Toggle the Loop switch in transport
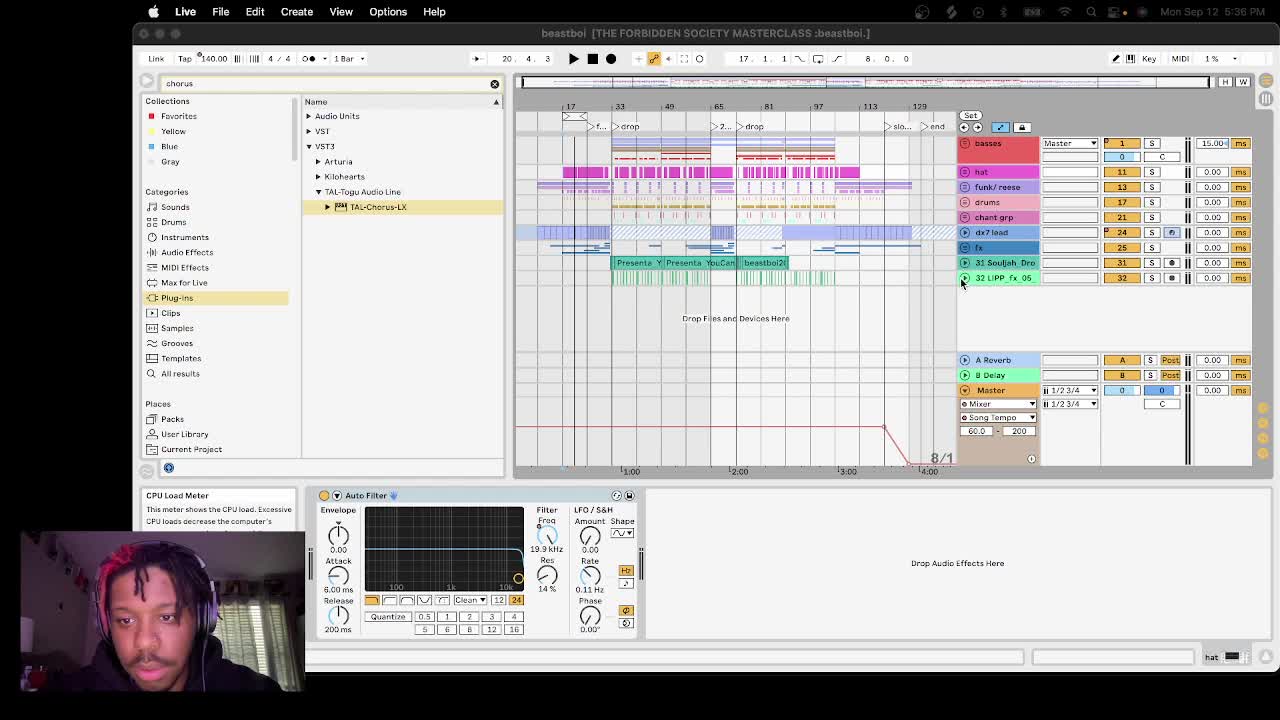The width and height of the screenshot is (1280, 720). click(x=818, y=59)
